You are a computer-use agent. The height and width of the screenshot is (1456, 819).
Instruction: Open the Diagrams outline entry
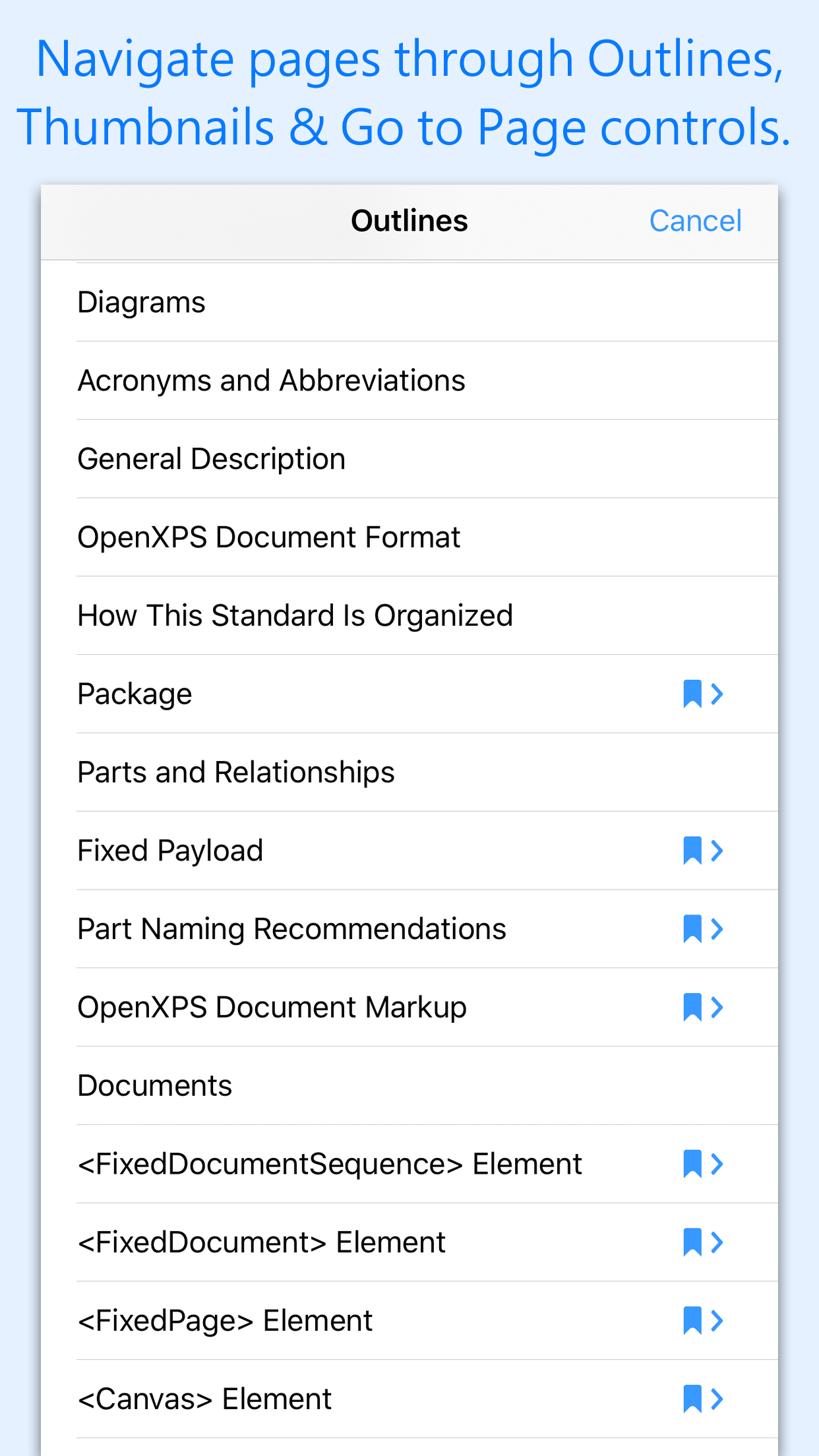(x=142, y=303)
